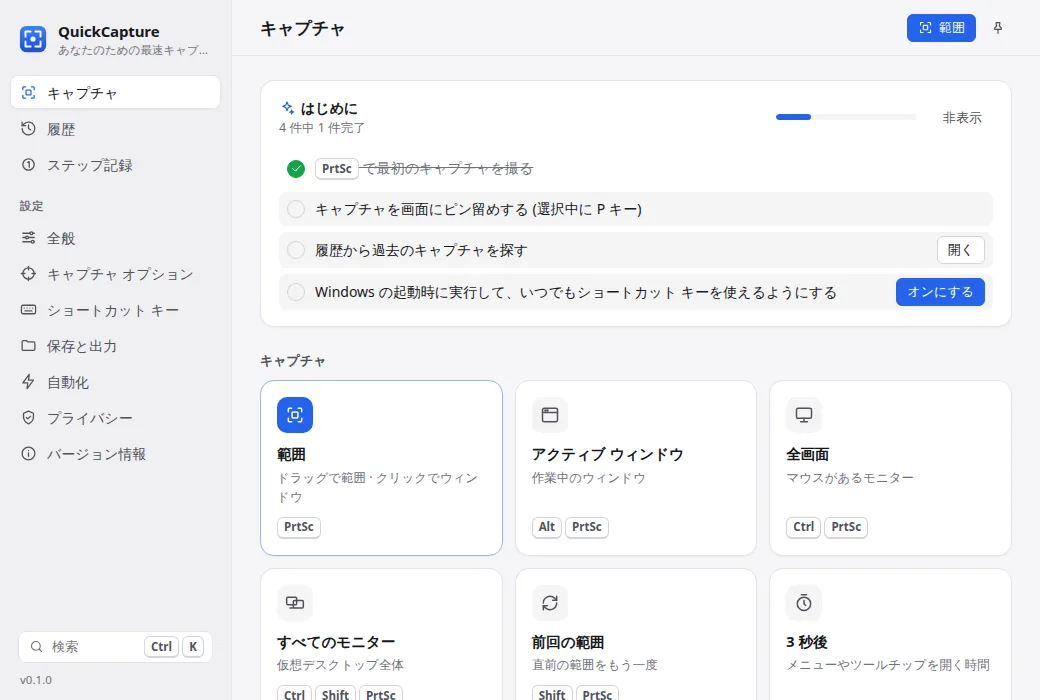This screenshot has width=1040, height=700.
Task: Open 全般 settings
Action: pyautogui.click(x=115, y=238)
